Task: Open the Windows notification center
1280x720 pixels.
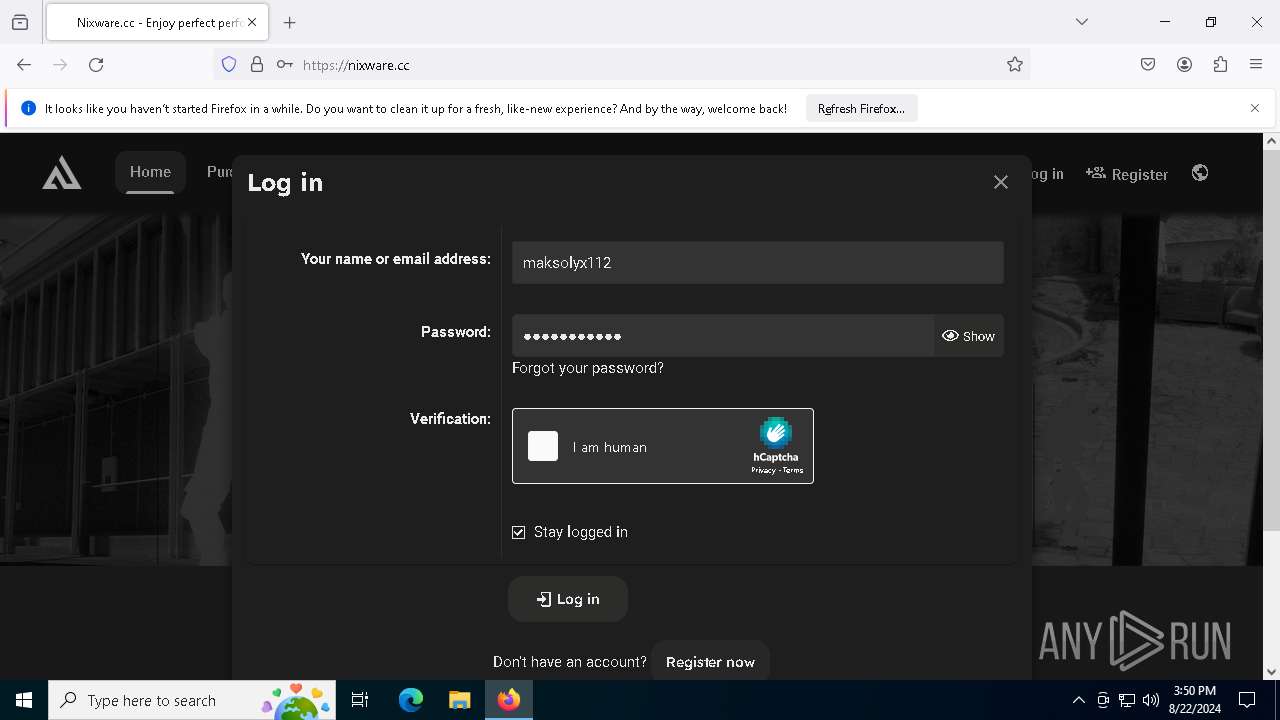Action: (x=1247, y=700)
